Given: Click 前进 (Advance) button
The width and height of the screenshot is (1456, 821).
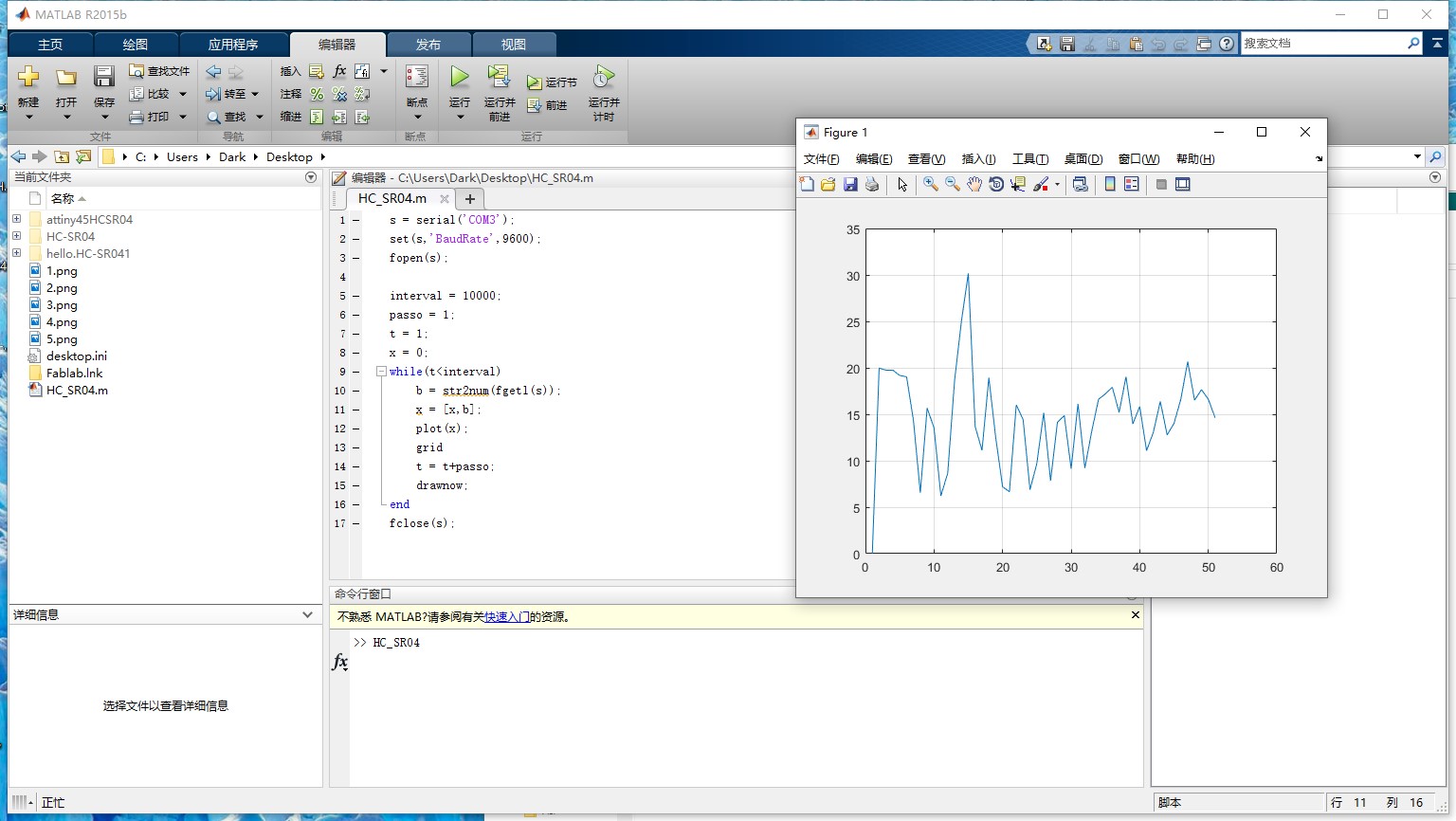Looking at the screenshot, I should tap(547, 105).
